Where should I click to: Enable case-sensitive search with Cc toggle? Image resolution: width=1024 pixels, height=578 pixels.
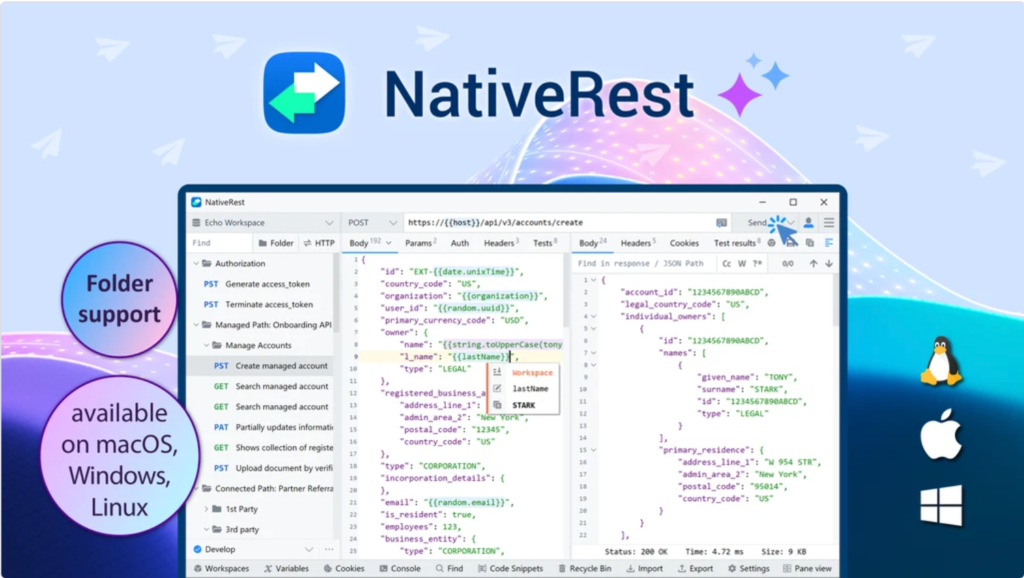pos(727,262)
